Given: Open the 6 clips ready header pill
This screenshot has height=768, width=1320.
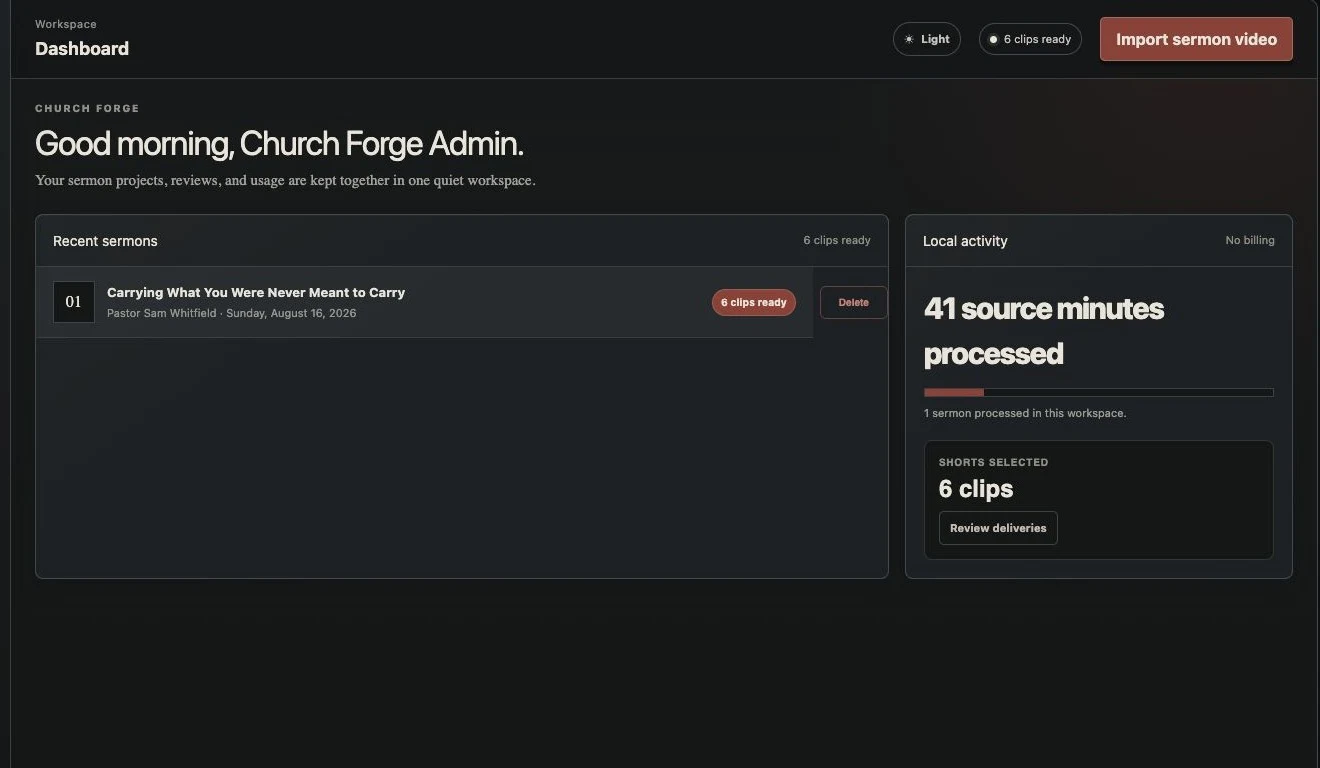Looking at the screenshot, I should tap(1030, 39).
